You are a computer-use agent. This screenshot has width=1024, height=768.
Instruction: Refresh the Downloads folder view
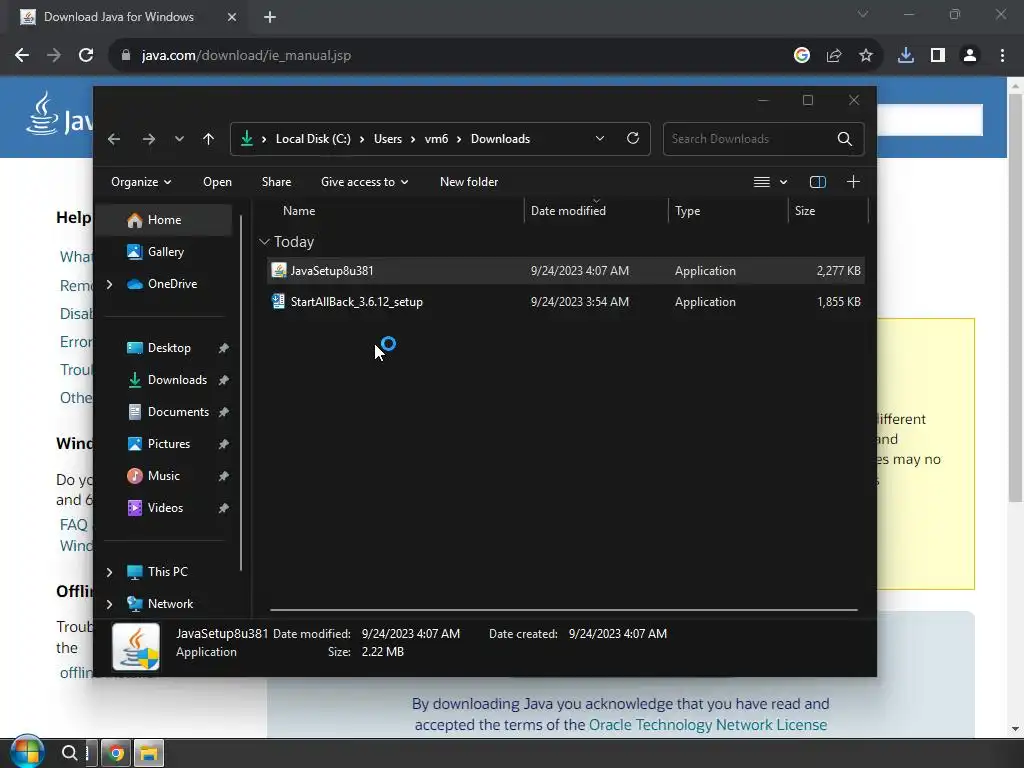tap(633, 138)
